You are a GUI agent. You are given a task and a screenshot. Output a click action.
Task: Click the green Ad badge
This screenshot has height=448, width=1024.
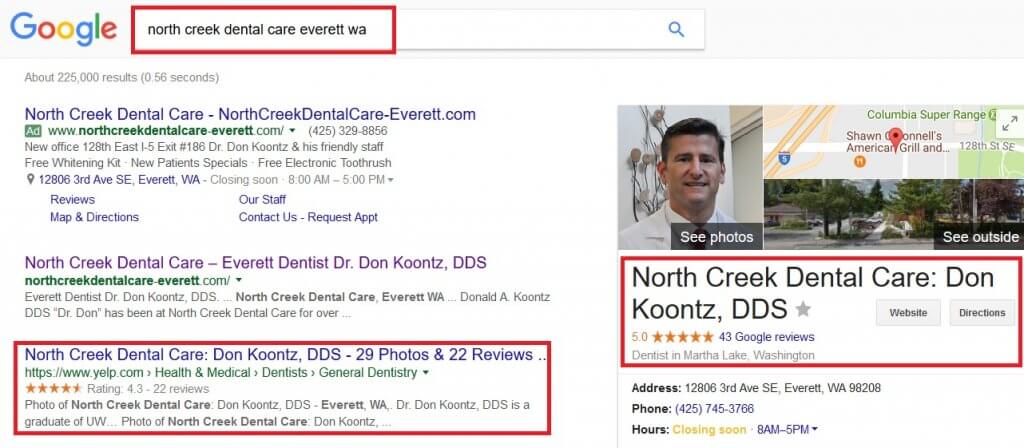33,131
